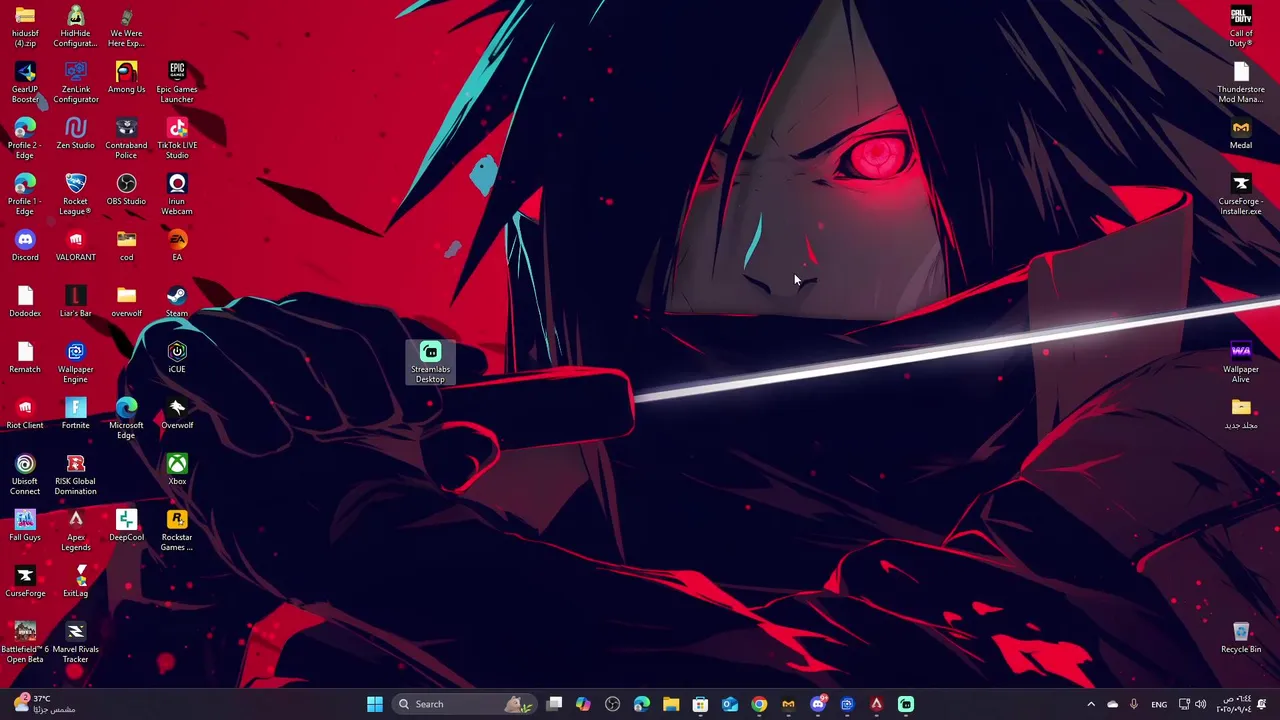Select the ZenLink Configurator desktop icon

76,83
